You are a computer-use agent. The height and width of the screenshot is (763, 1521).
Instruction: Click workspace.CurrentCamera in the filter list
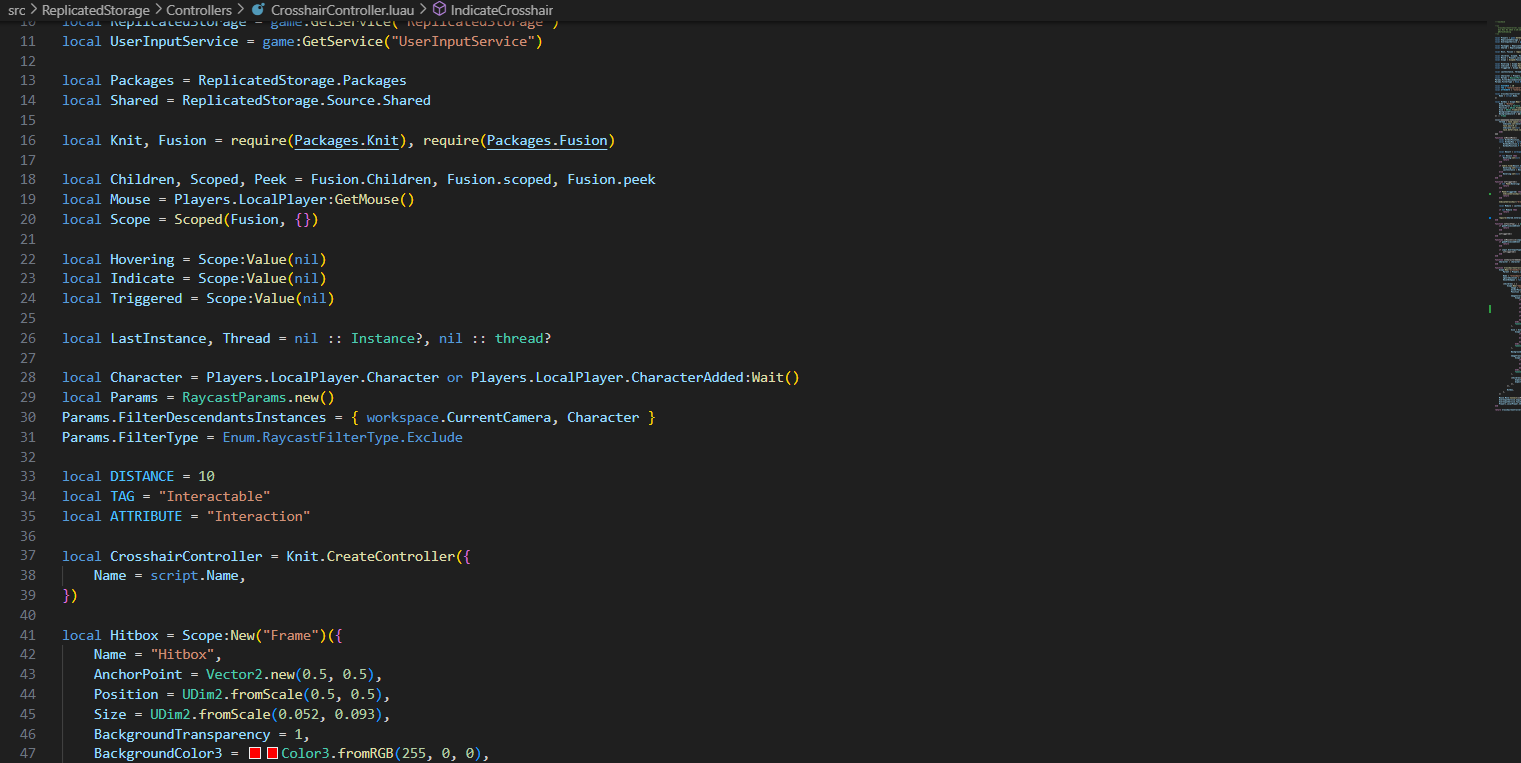click(x=458, y=417)
